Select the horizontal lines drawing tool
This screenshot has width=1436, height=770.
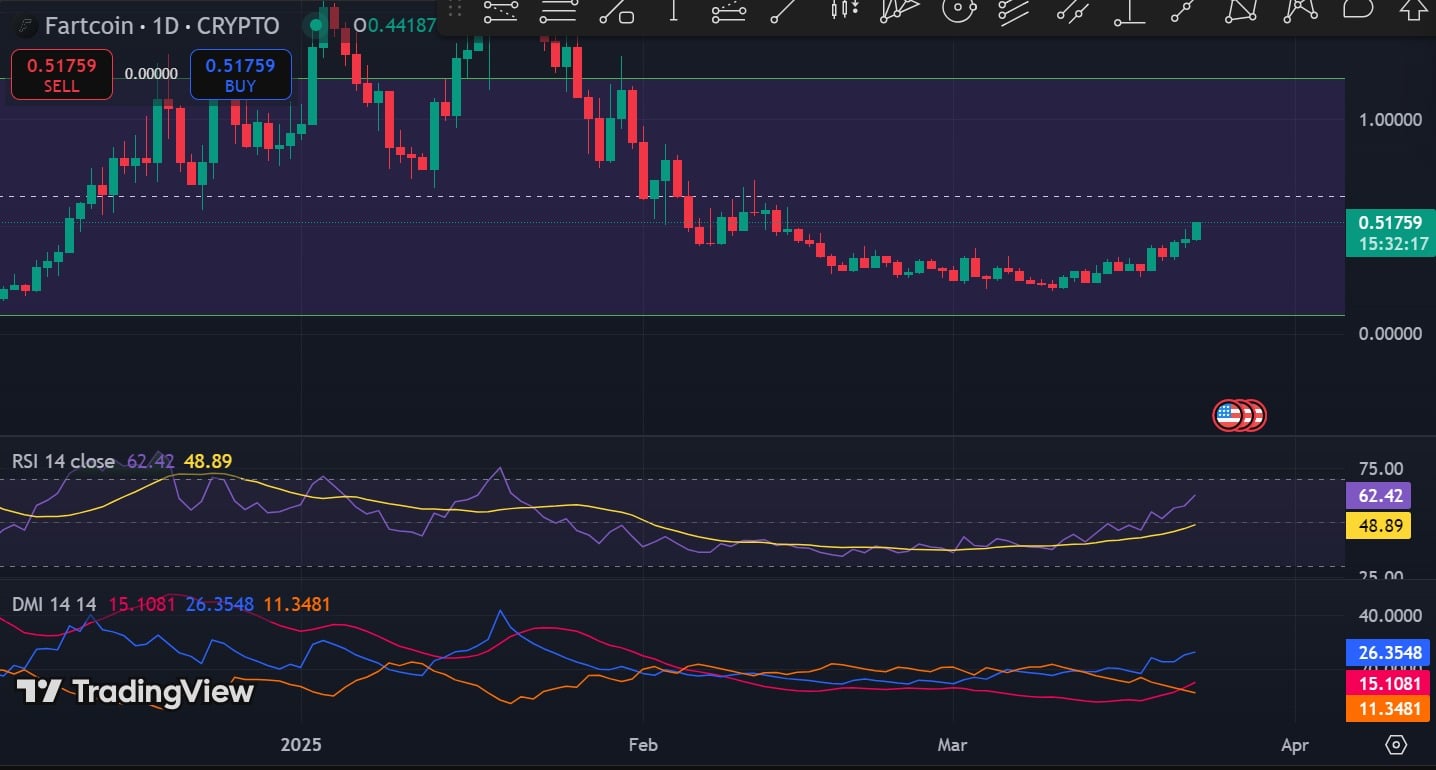point(558,10)
